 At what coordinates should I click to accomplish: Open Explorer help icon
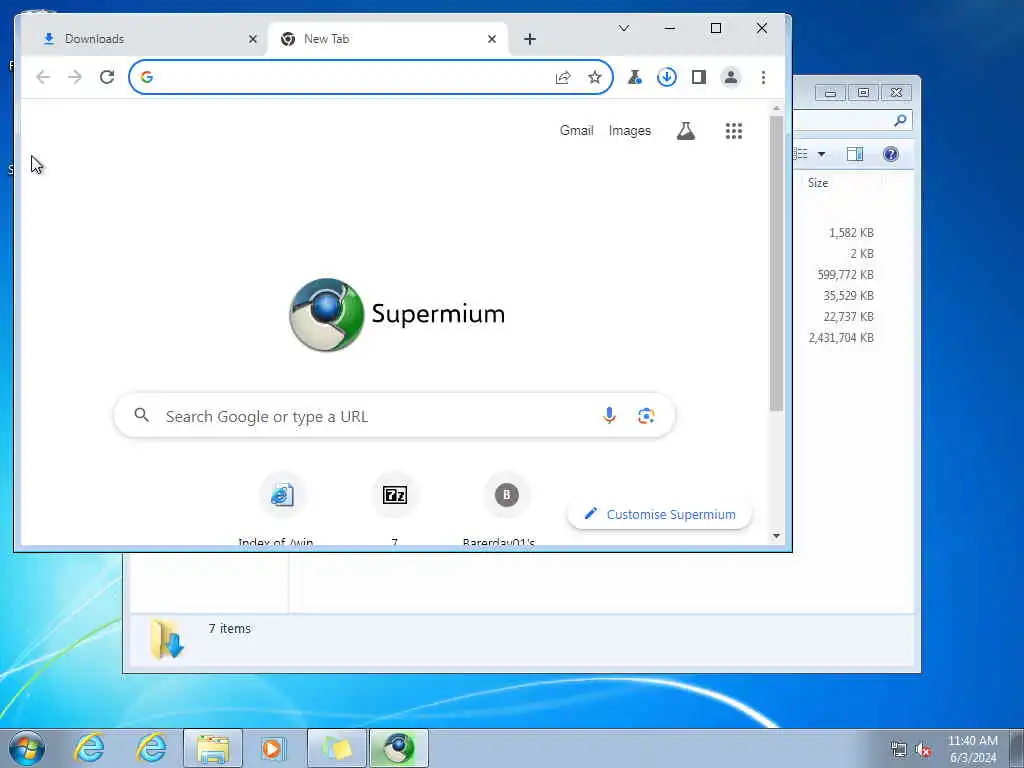(x=890, y=154)
